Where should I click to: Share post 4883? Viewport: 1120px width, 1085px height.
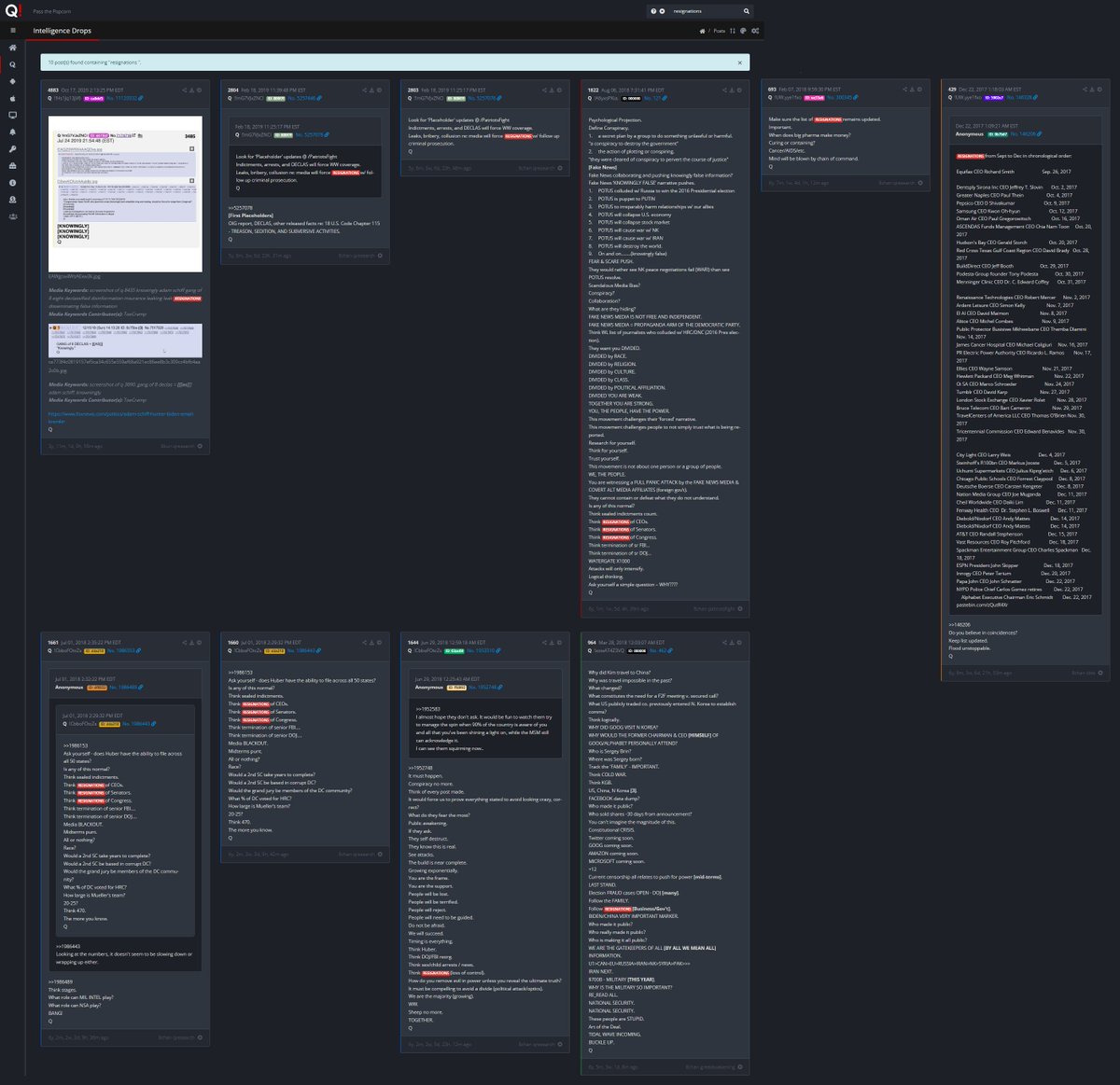pos(185,90)
